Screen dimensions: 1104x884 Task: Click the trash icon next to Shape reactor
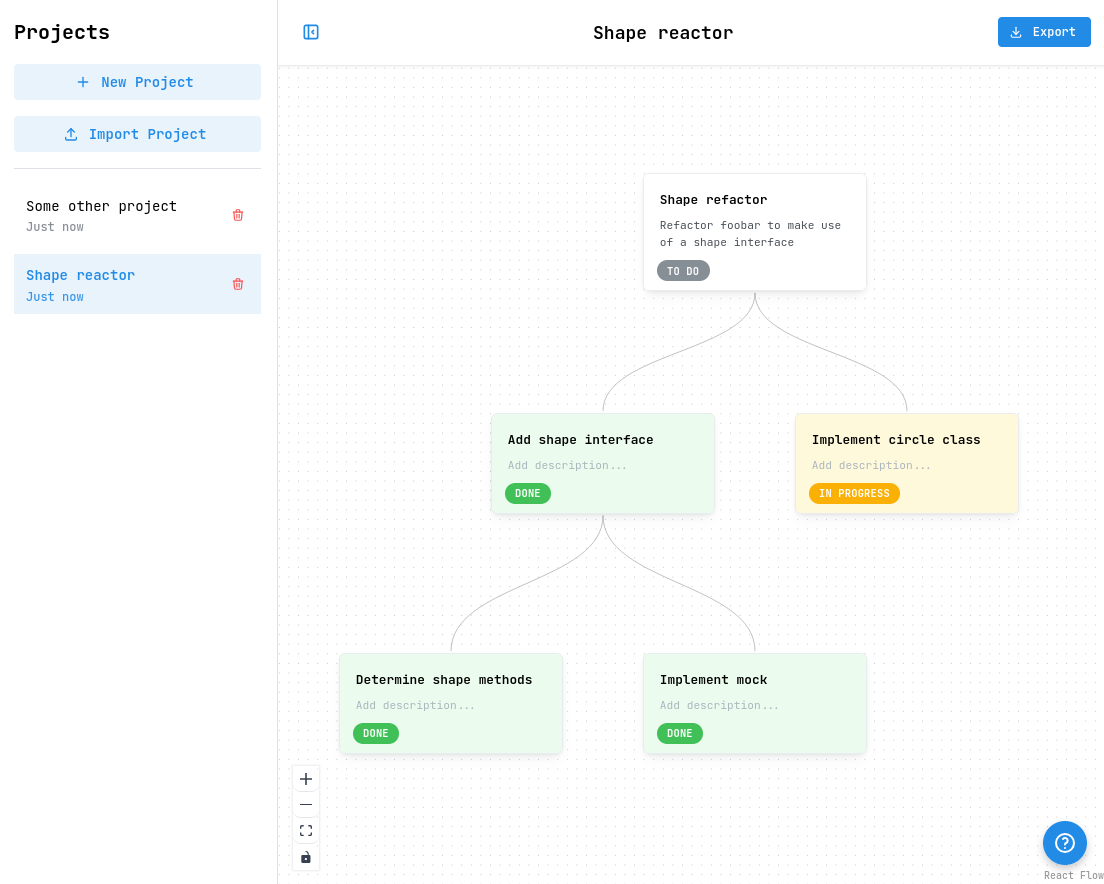237,283
